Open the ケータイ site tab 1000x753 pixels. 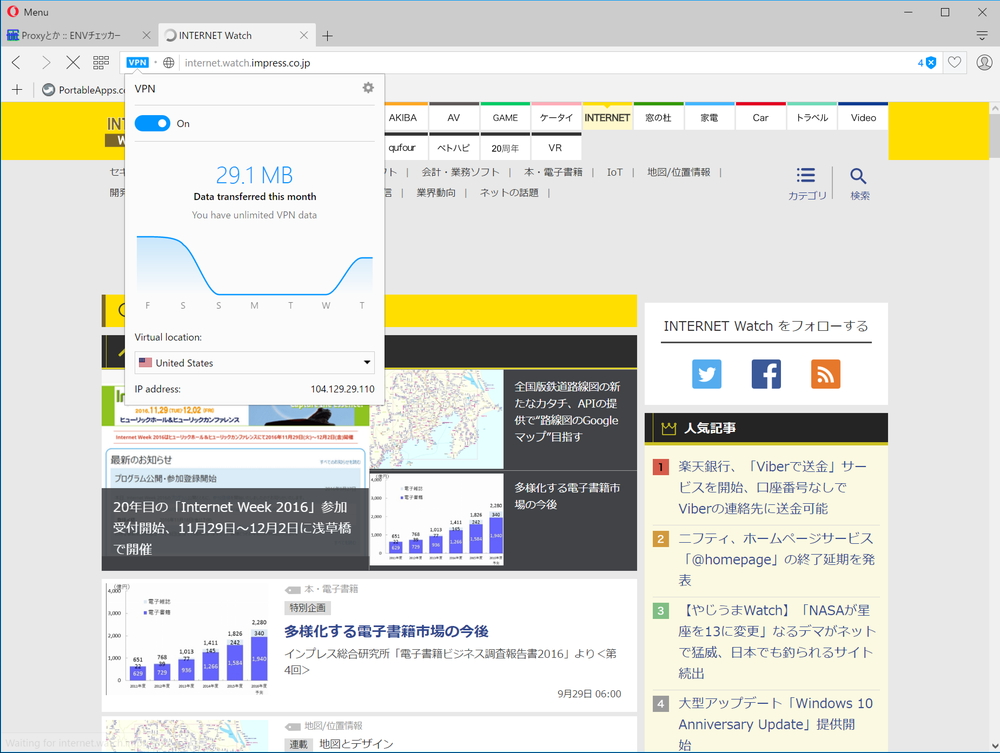(x=556, y=117)
